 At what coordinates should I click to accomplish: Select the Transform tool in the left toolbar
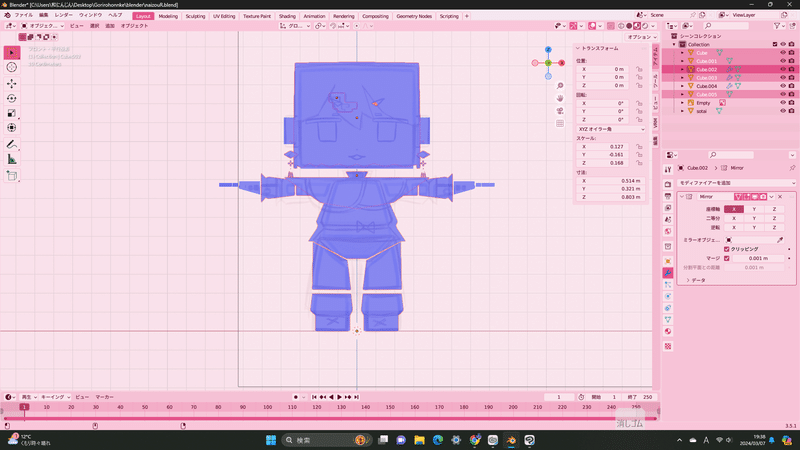pos(12,128)
